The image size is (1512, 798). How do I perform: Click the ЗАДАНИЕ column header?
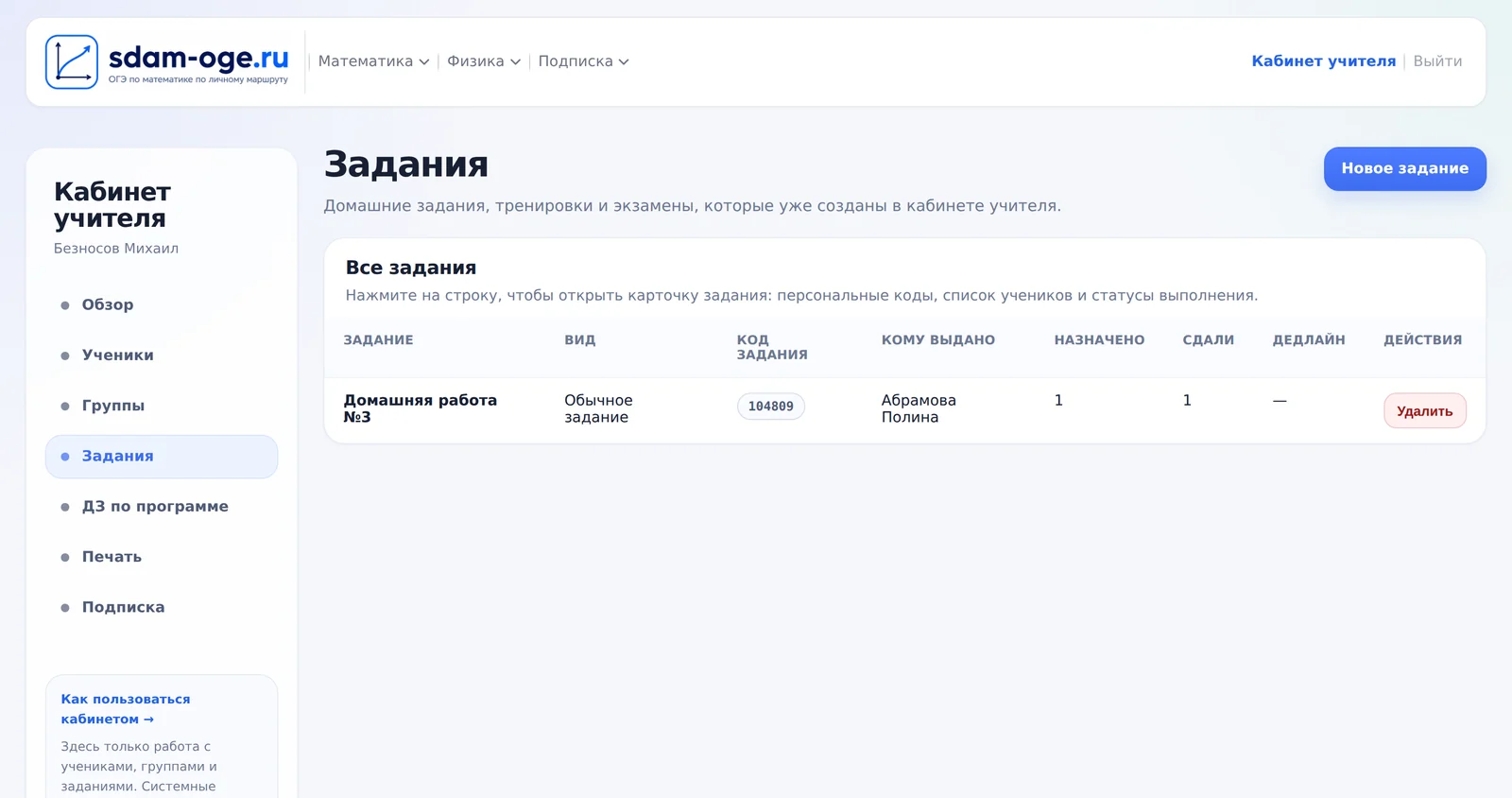pos(378,340)
